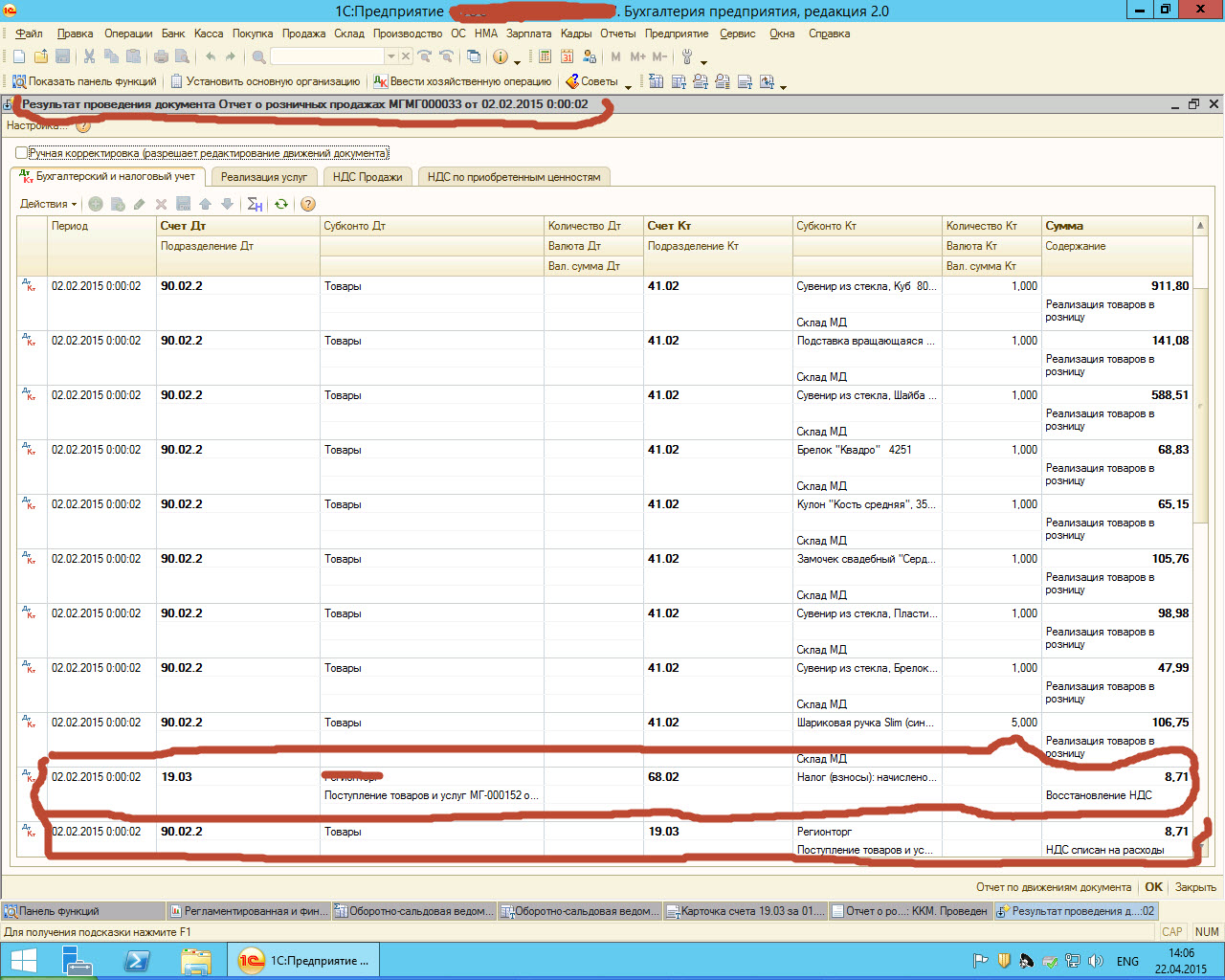The height and width of the screenshot is (980, 1225).
Task: Open the Отчеты menu
Action: (617, 33)
